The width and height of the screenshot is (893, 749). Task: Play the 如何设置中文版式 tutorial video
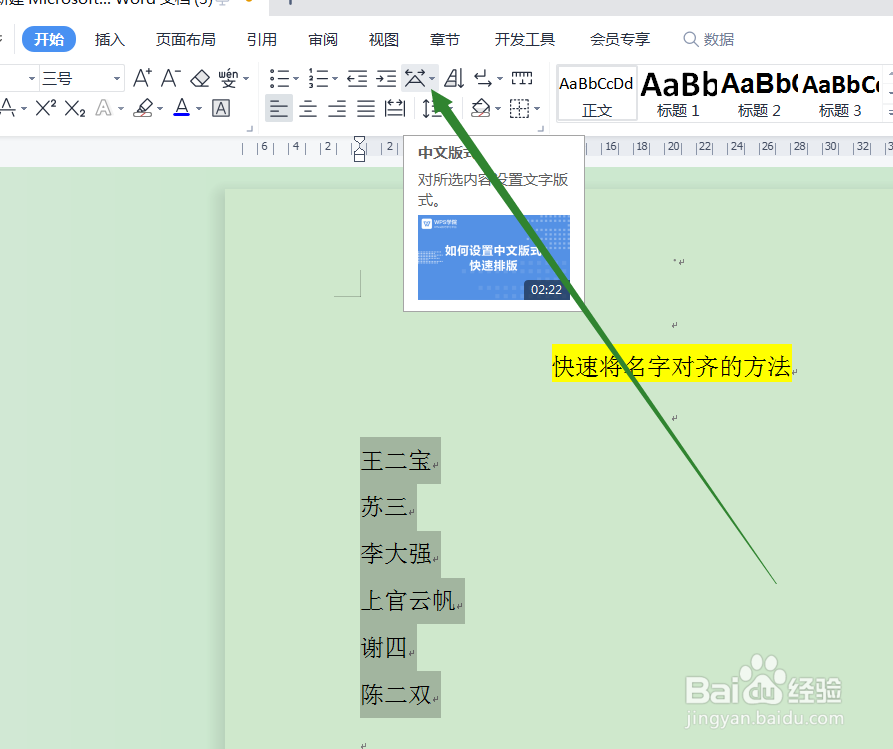tap(494, 257)
